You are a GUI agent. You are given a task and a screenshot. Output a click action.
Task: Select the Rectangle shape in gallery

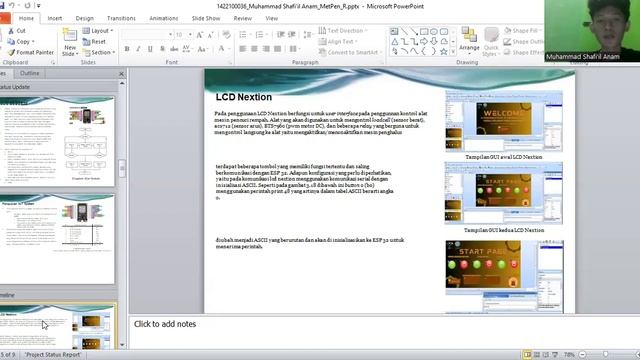click(x=424, y=31)
